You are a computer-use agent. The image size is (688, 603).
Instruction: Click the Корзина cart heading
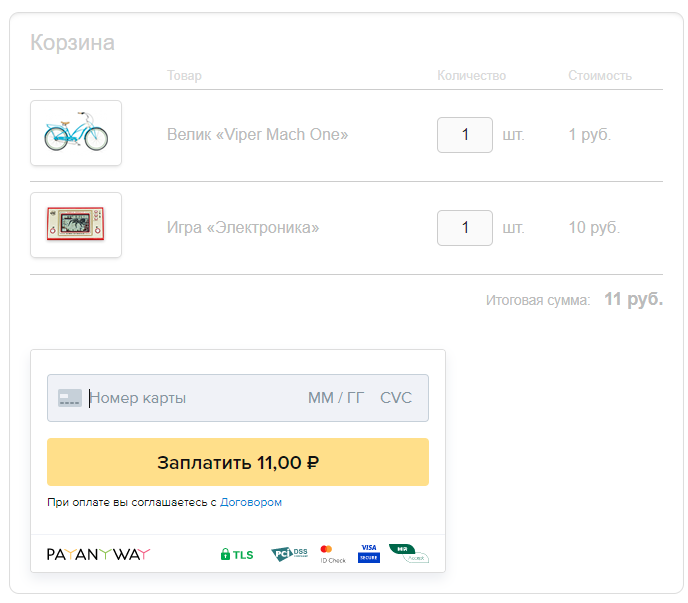(x=72, y=43)
